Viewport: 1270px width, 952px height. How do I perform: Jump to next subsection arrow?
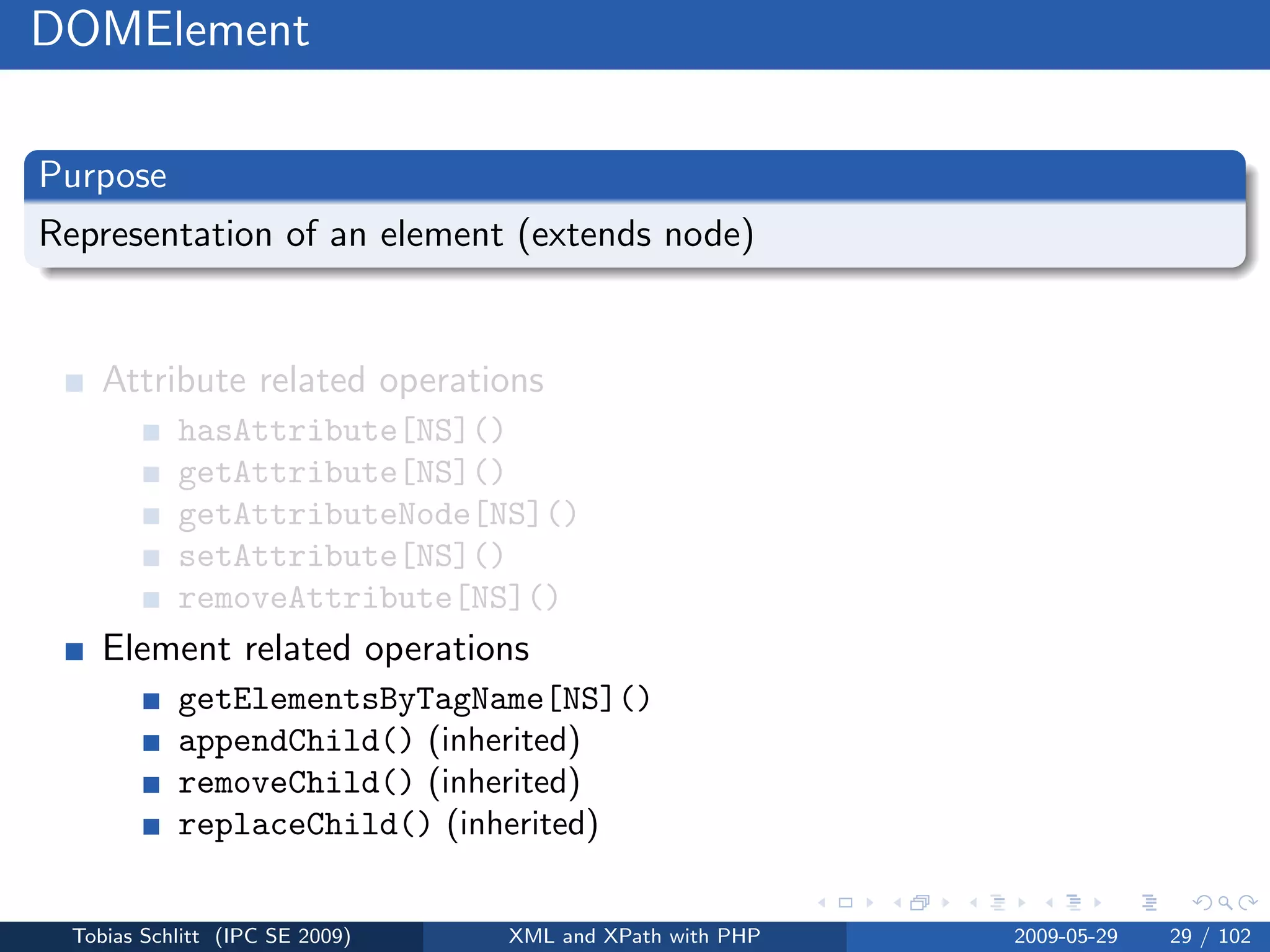tap(1021, 903)
